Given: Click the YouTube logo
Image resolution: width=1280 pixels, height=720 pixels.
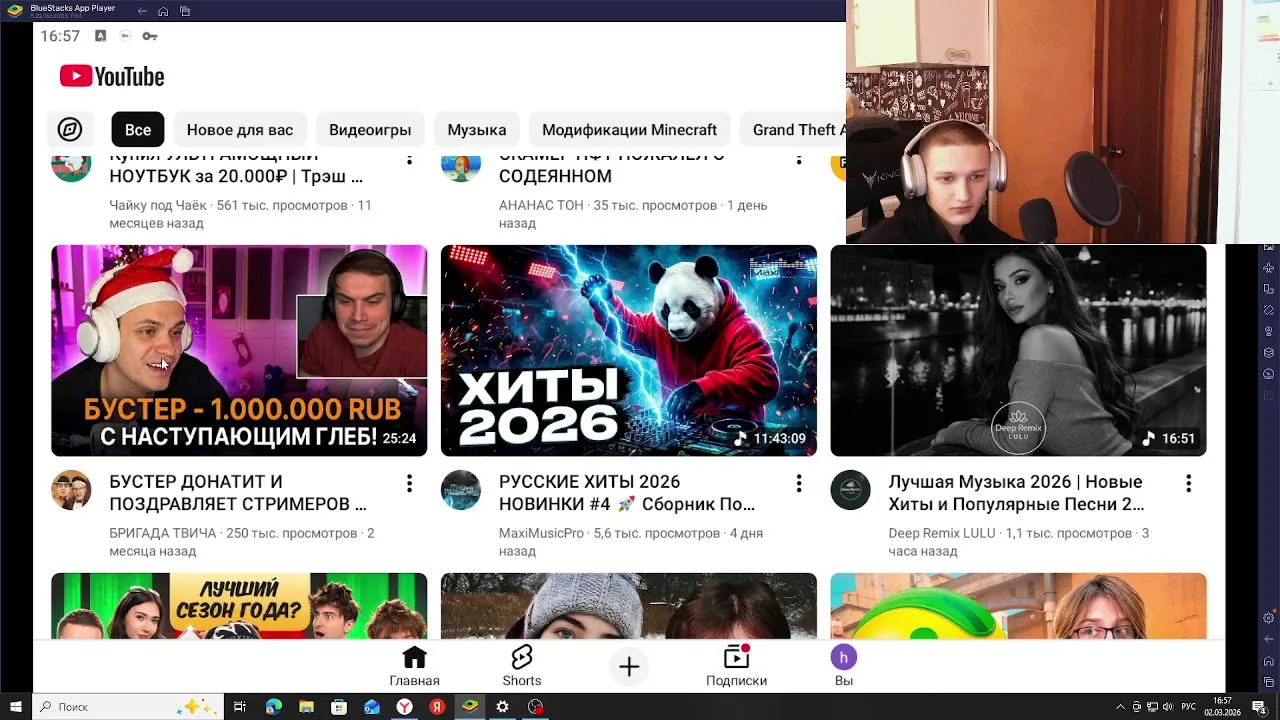Looking at the screenshot, I should pyautogui.click(x=112, y=77).
